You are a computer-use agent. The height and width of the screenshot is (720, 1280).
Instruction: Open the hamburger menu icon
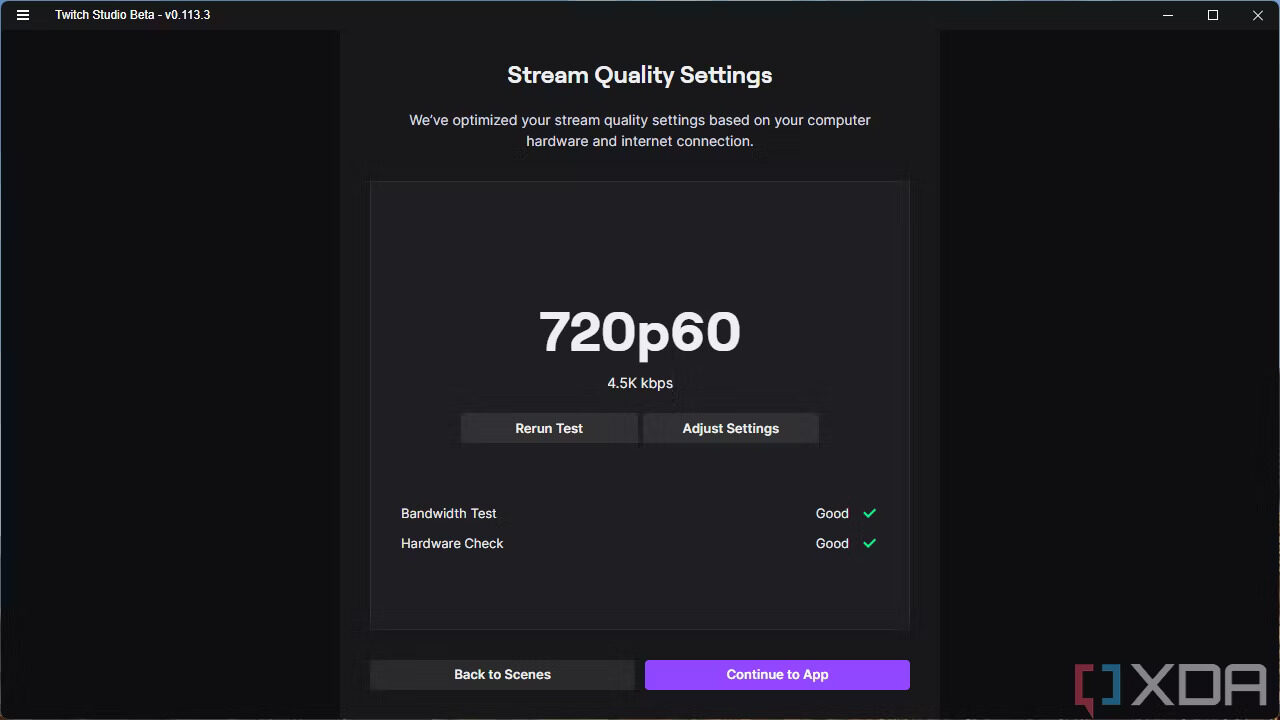[x=23, y=15]
